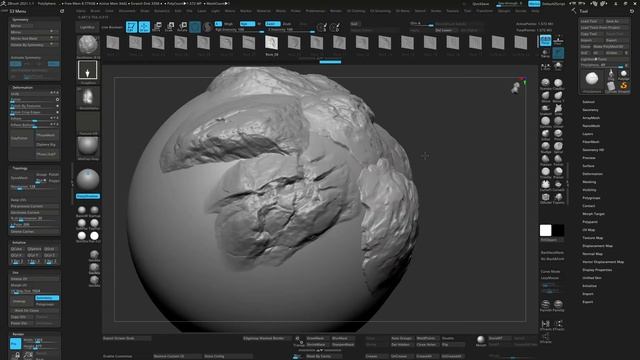Select the Move brush in brush shelf
This screenshot has width=640, height=360.
click(x=545, y=96)
